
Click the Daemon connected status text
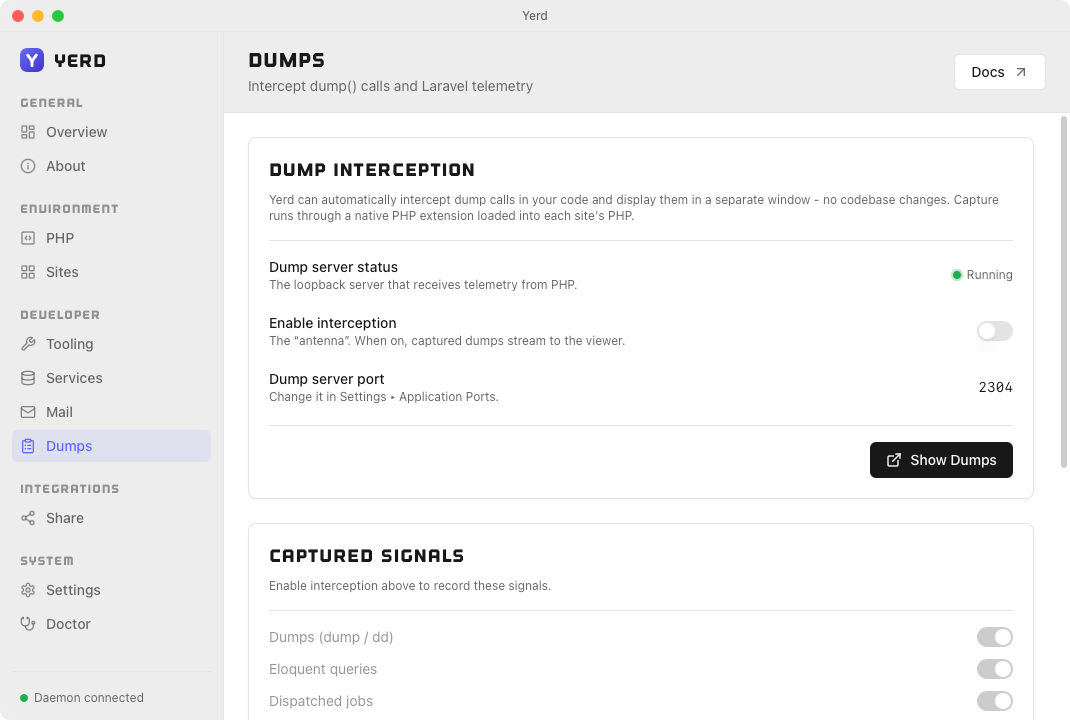pos(89,698)
